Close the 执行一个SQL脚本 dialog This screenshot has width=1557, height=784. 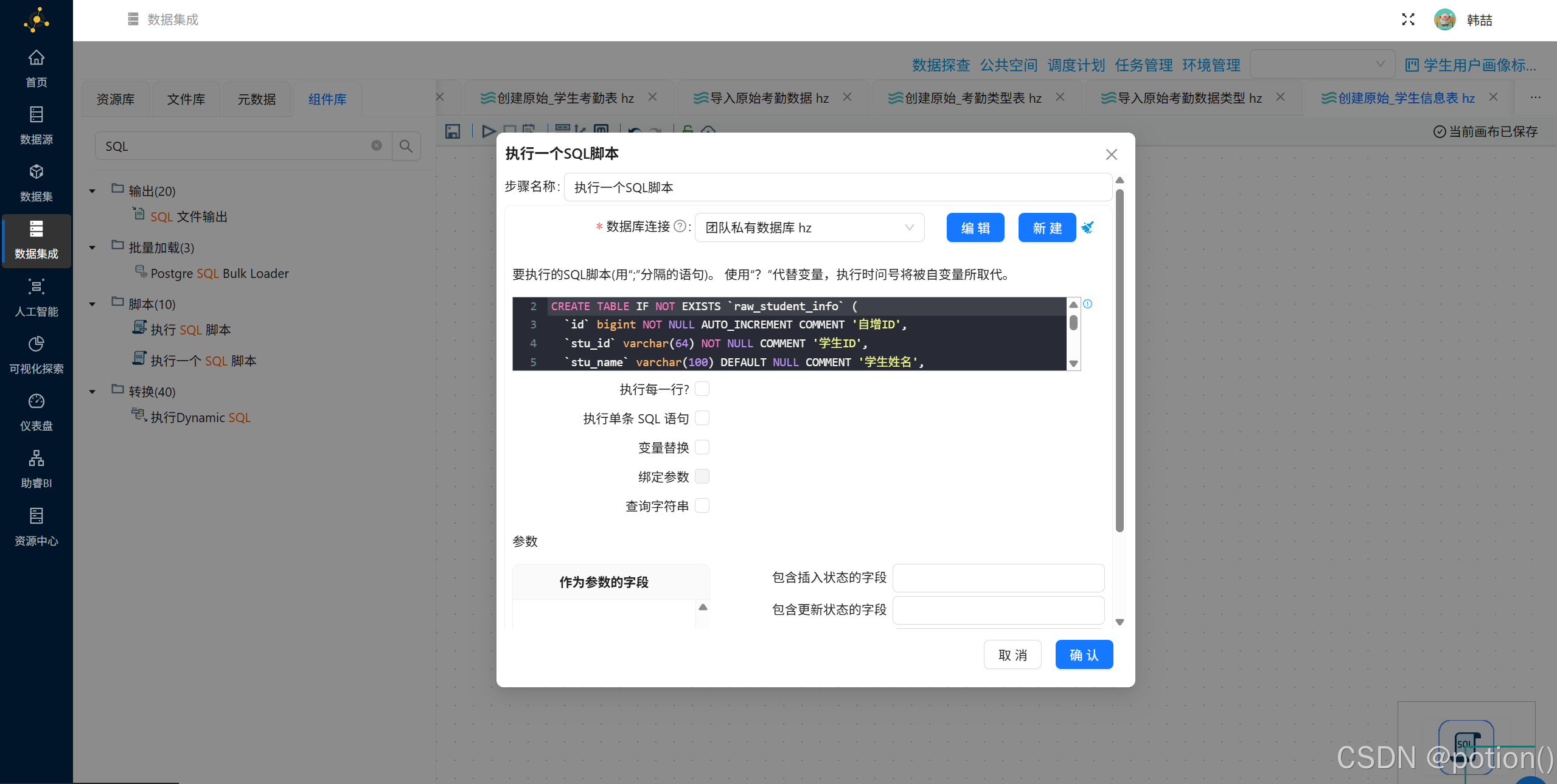coord(1111,154)
